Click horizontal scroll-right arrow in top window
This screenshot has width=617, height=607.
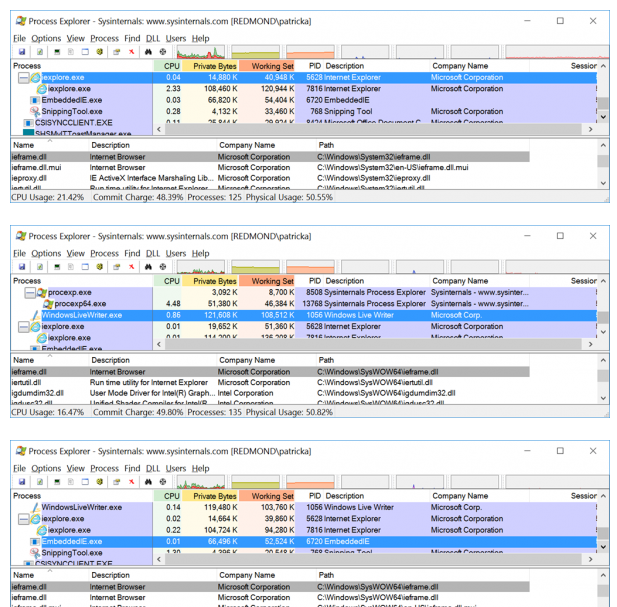[x=591, y=129]
